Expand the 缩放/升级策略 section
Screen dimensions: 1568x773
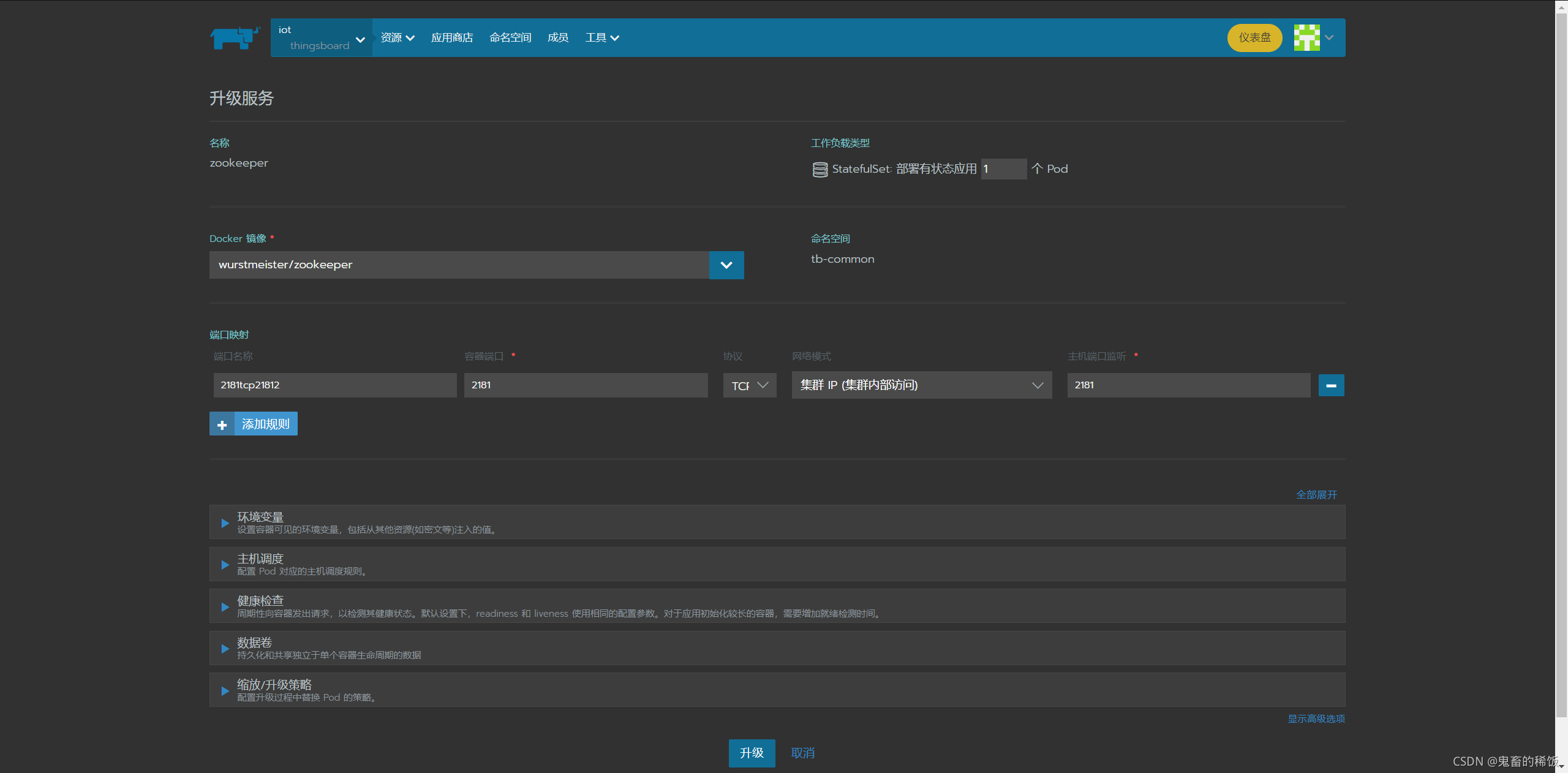[x=777, y=690]
